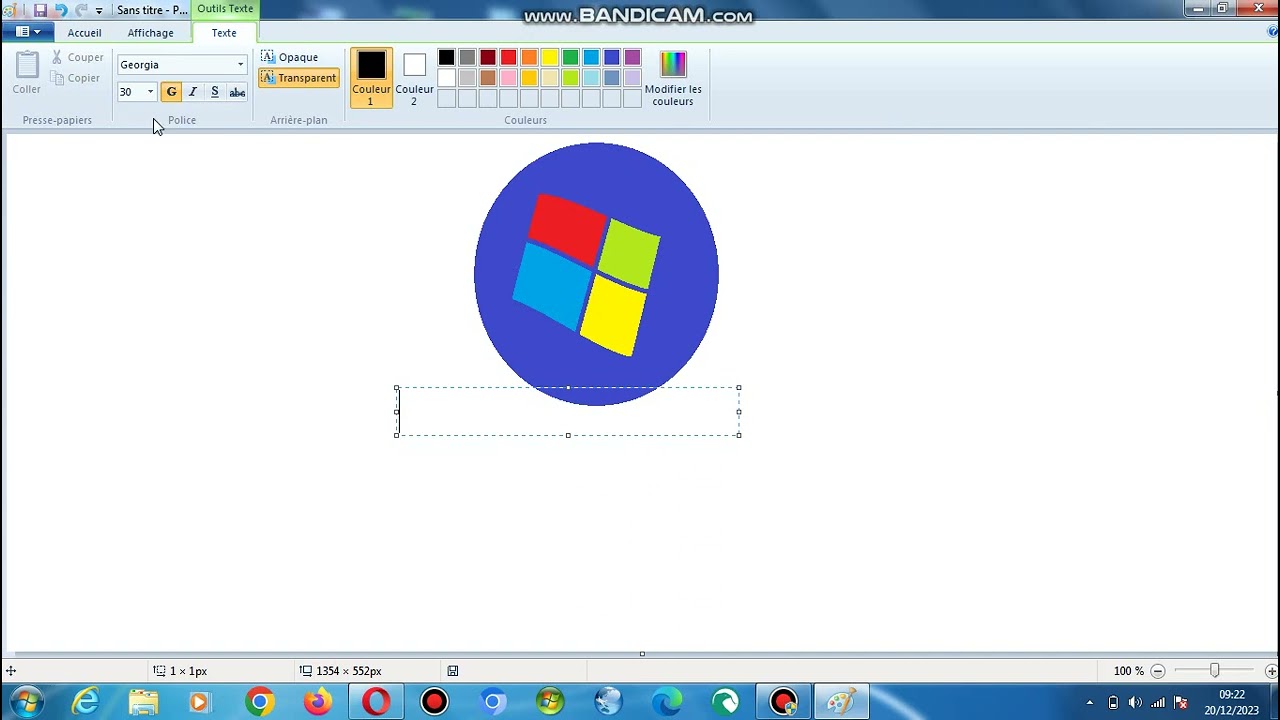
Task: Click the zoom in plus button
Action: coord(1271,671)
